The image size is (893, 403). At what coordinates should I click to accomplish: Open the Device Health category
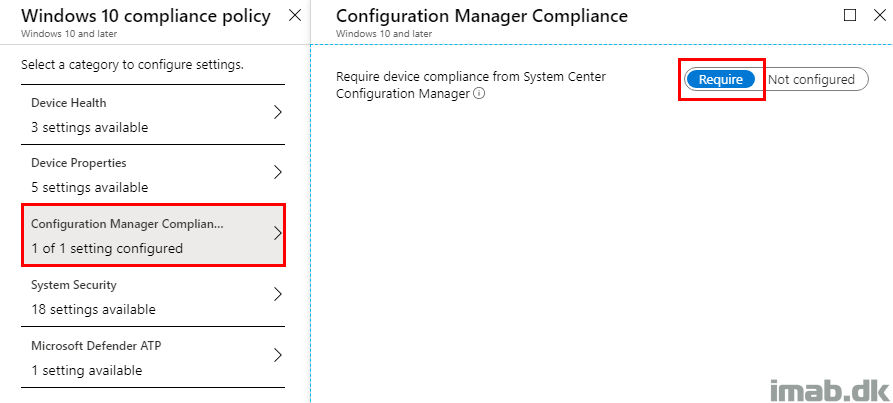point(153,115)
